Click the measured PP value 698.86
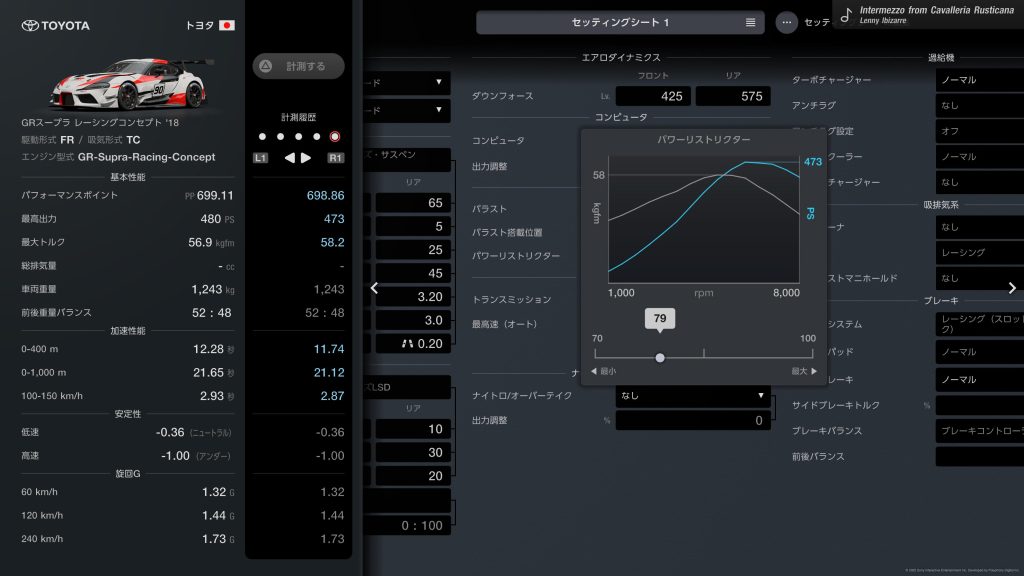Image resolution: width=1024 pixels, height=576 pixels. (325, 195)
